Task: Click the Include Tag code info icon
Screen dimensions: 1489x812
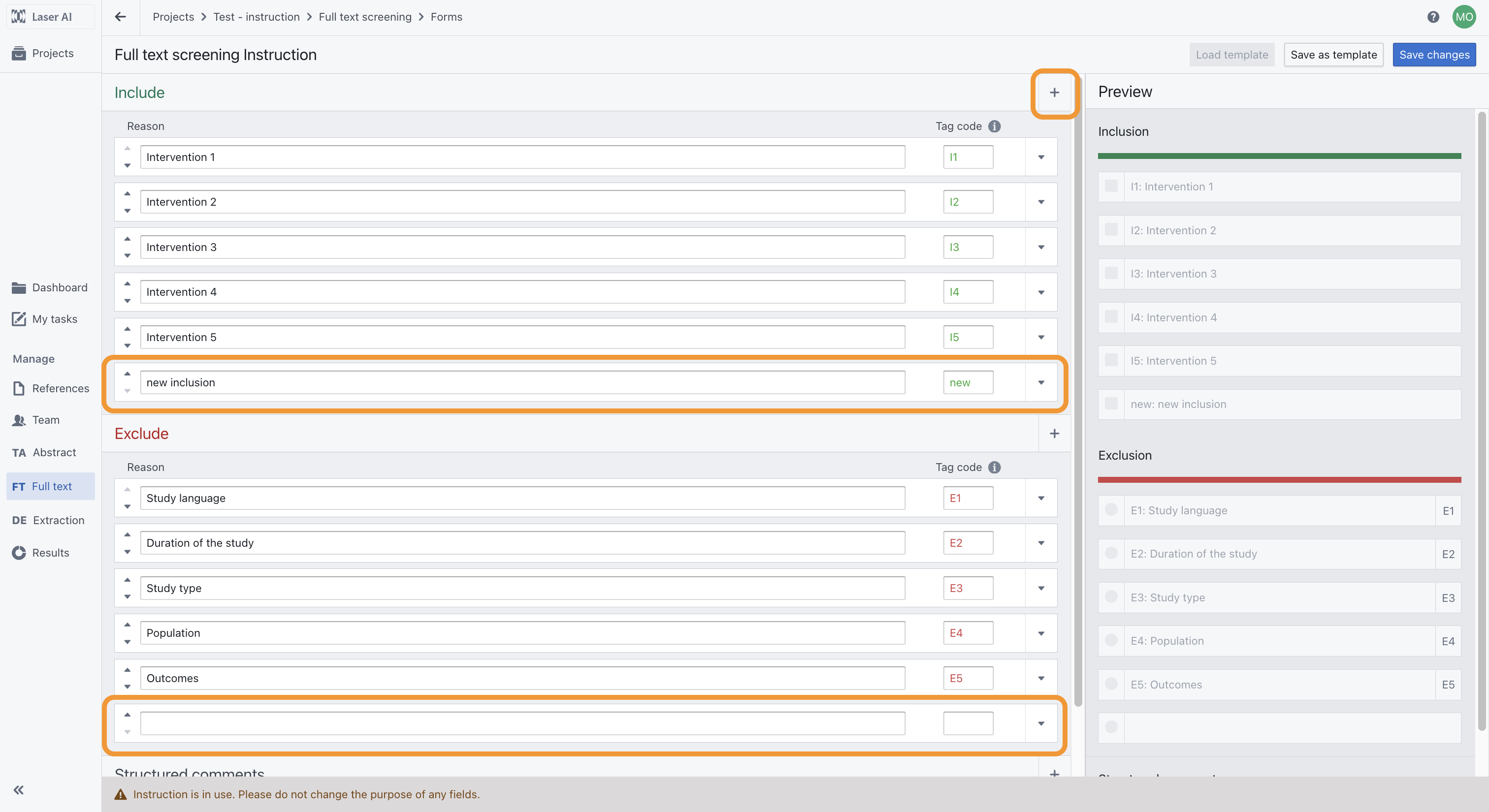Action: point(994,126)
